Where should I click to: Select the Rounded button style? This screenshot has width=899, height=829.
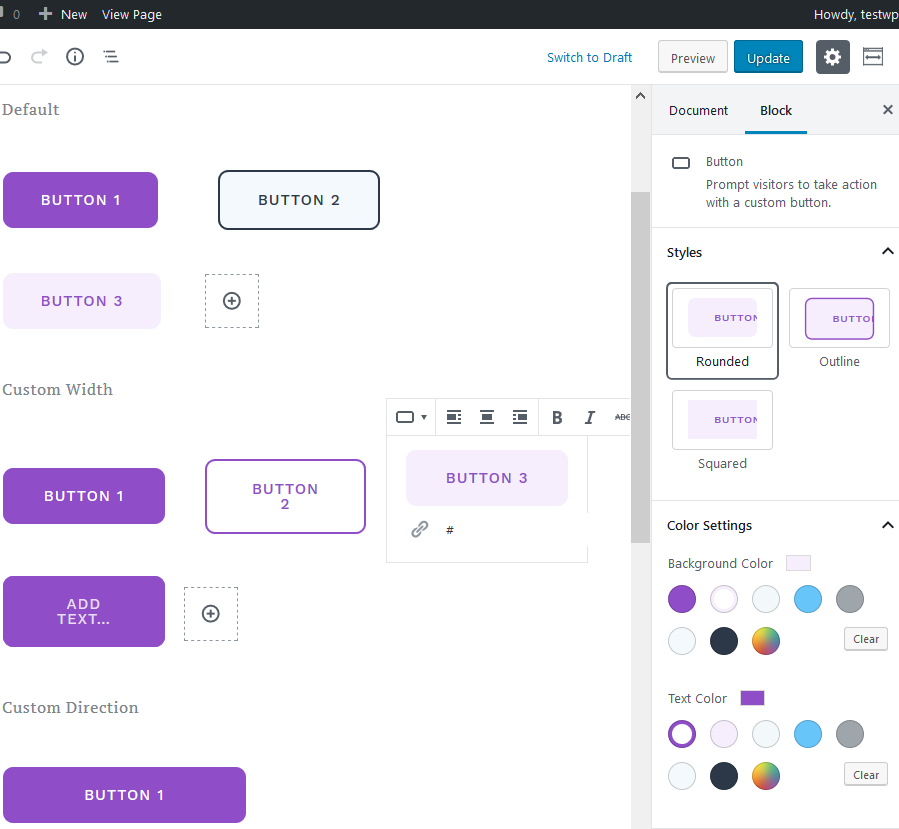pos(722,330)
